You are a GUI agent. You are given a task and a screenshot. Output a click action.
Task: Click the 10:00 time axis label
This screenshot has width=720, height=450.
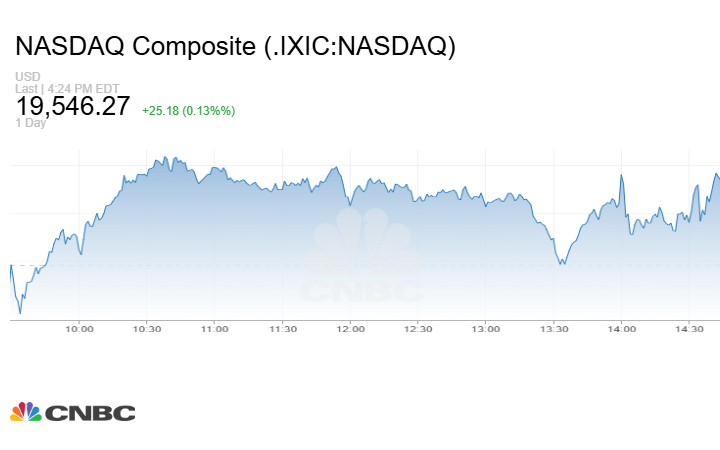(x=79, y=328)
